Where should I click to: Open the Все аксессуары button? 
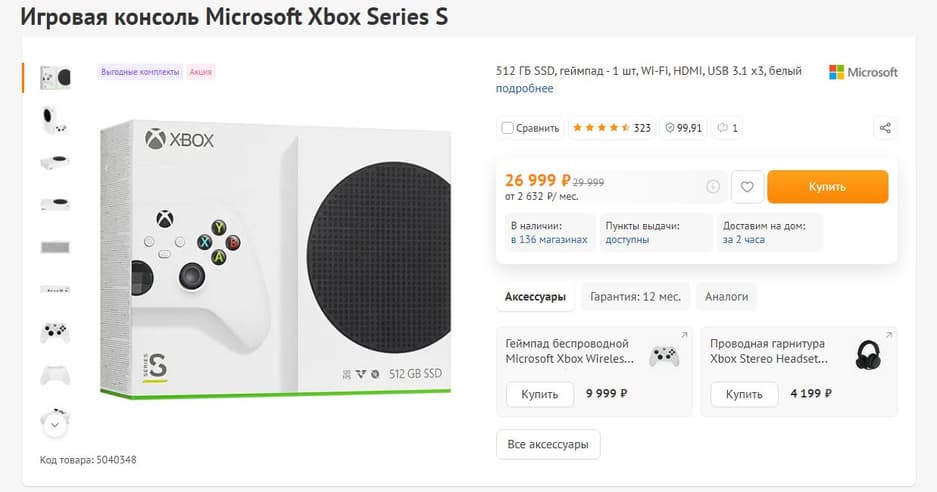[x=548, y=444]
